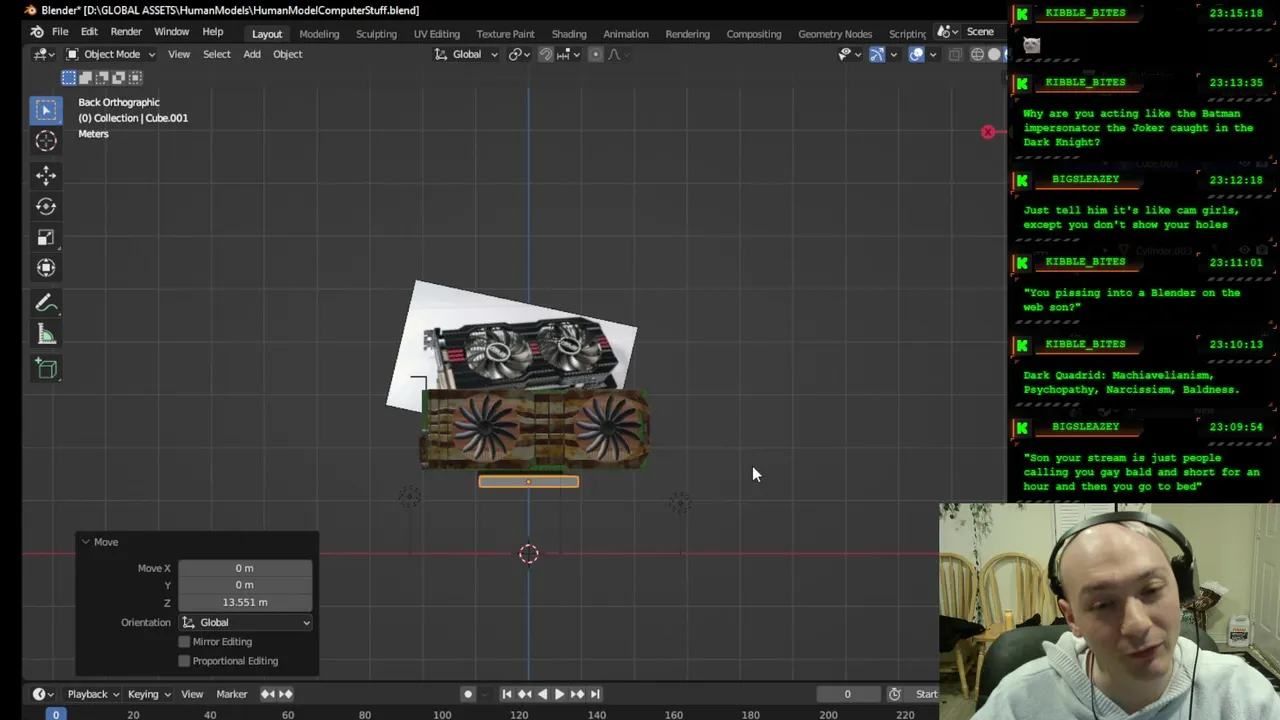Click the Blender logo menu icon
Image resolution: width=1280 pixels, height=720 pixels.
37,32
